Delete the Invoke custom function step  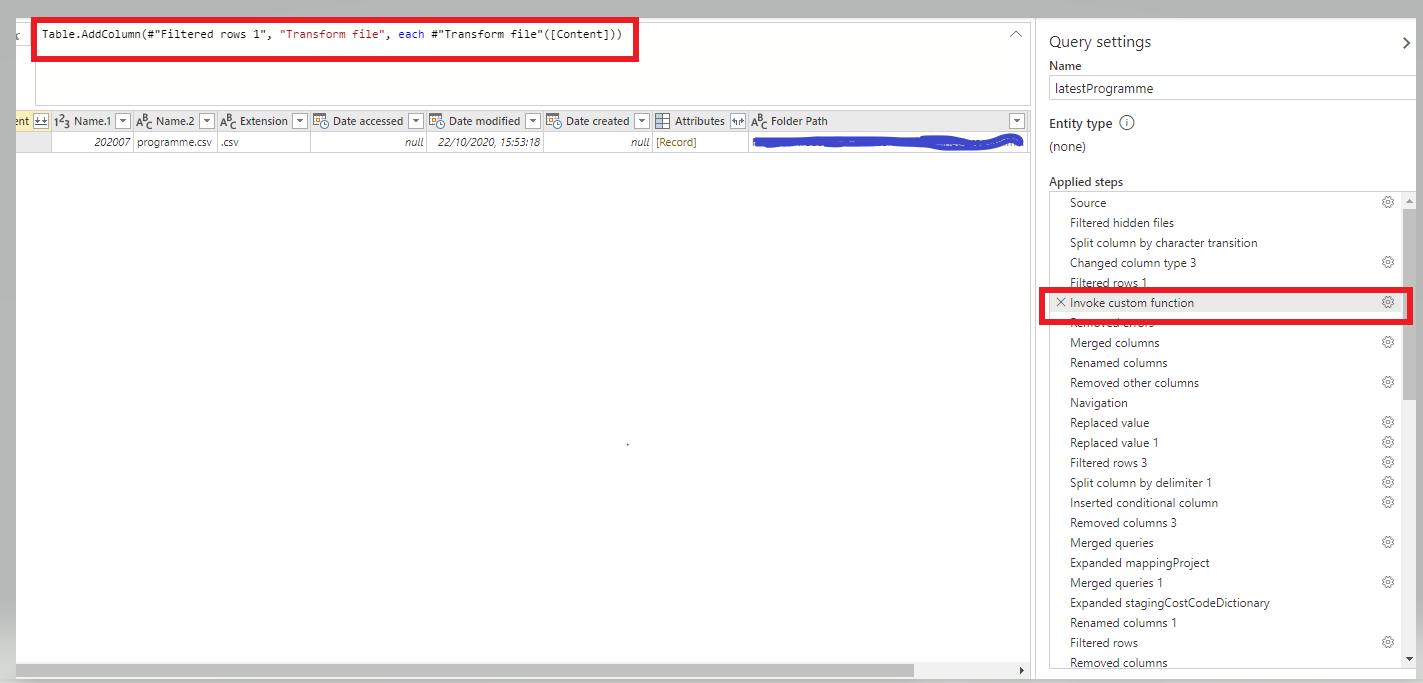tap(1061, 302)
